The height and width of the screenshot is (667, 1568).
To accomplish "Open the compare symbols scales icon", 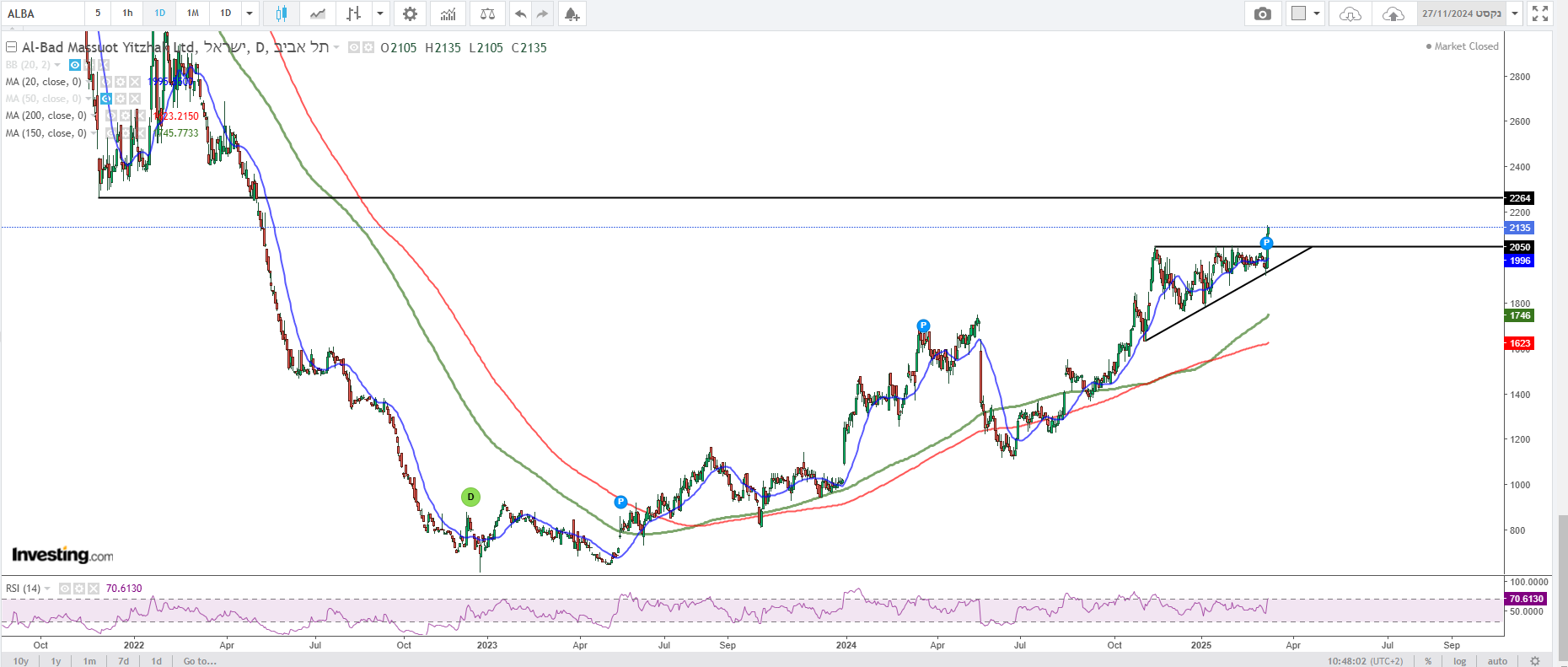I will [487, 13].
